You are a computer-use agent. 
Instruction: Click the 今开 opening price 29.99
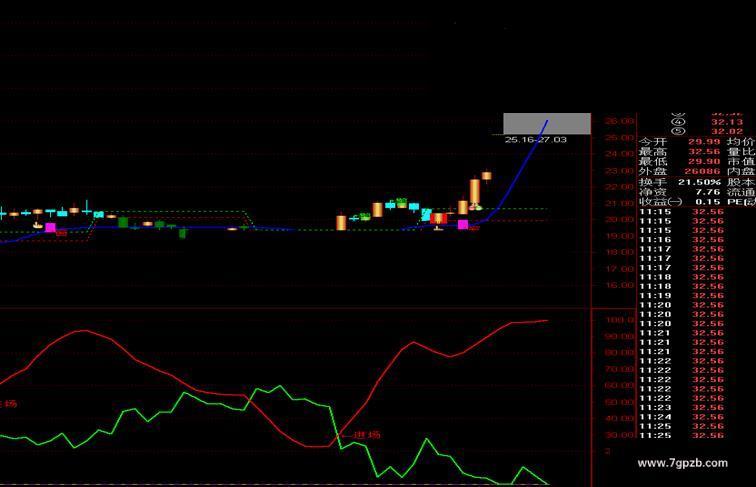coord(704,142)
